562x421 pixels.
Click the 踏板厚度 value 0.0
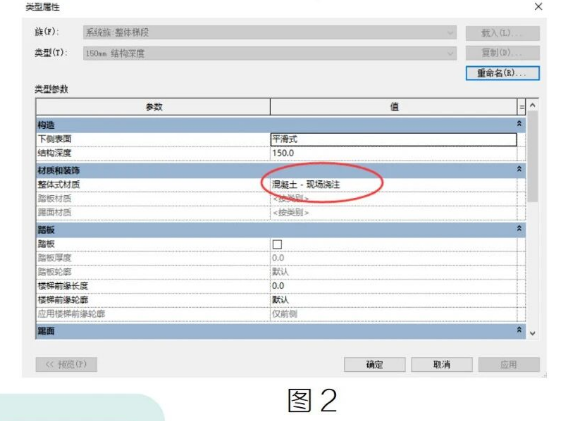394,258
